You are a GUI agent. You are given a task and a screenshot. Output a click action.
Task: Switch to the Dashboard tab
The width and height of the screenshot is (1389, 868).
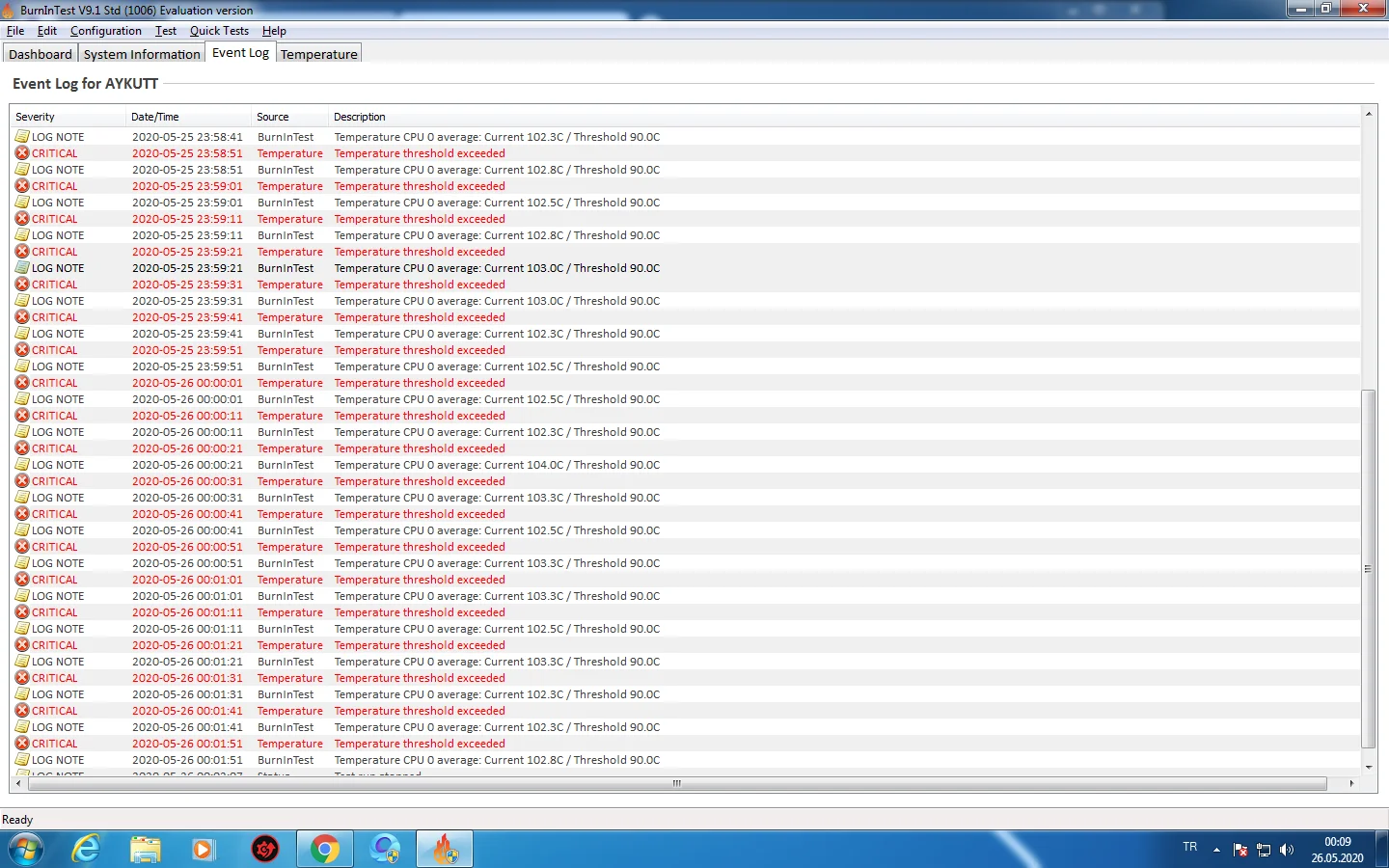(41, 54)
